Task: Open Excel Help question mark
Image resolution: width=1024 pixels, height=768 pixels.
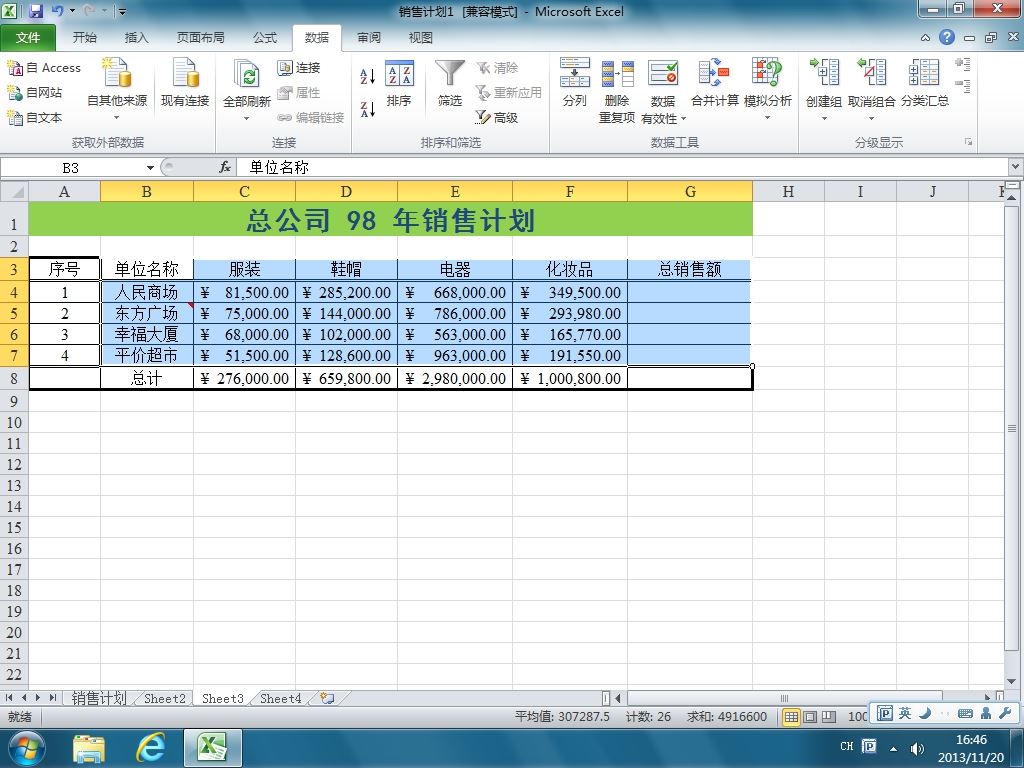Action: coord(947,37)
